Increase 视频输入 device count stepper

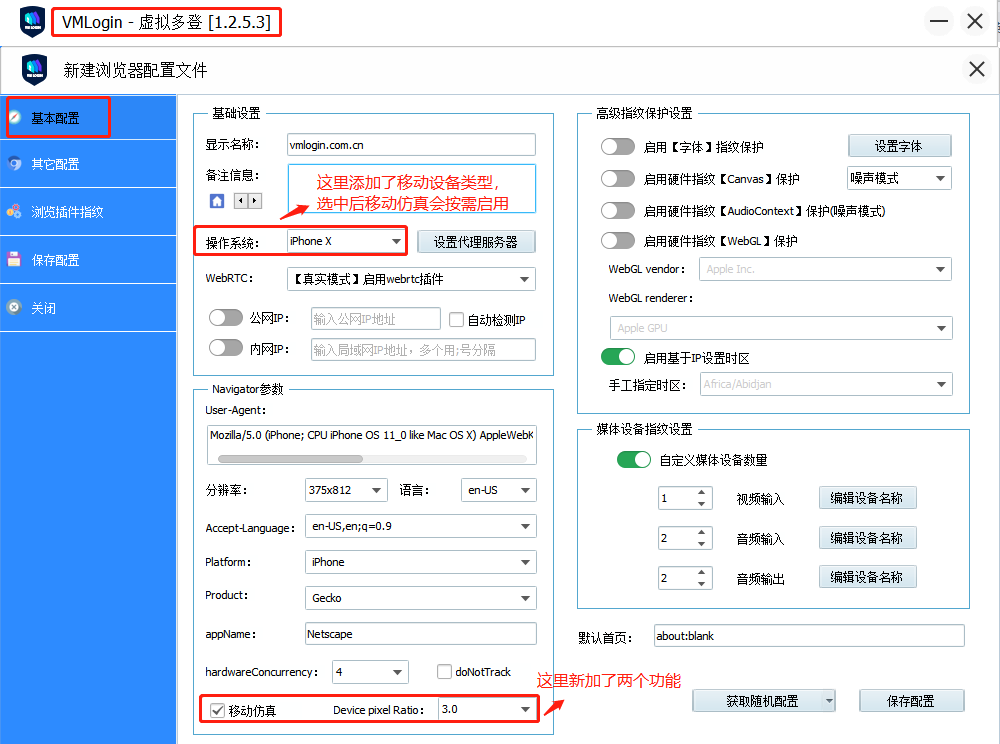(x=703, y=493)
